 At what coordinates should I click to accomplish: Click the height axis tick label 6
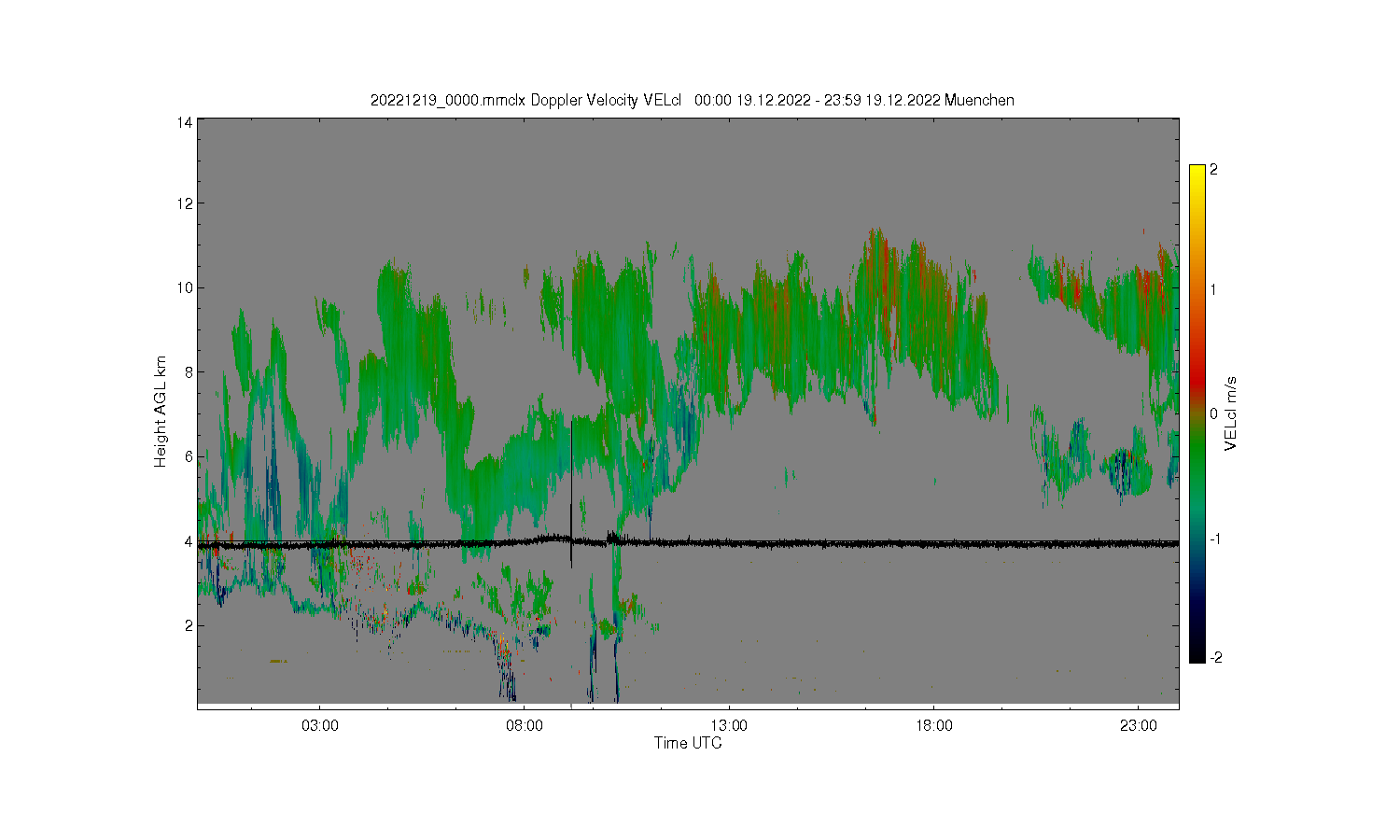point(189,456)
